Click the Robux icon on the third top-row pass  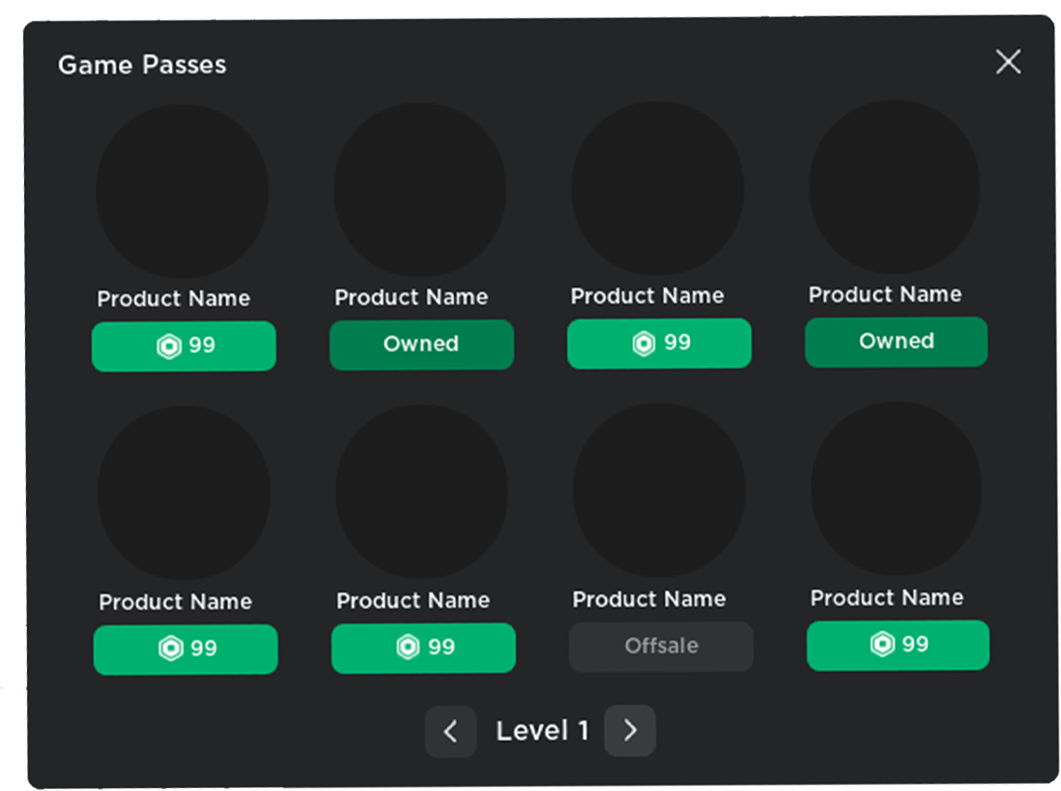coord(644,344)
